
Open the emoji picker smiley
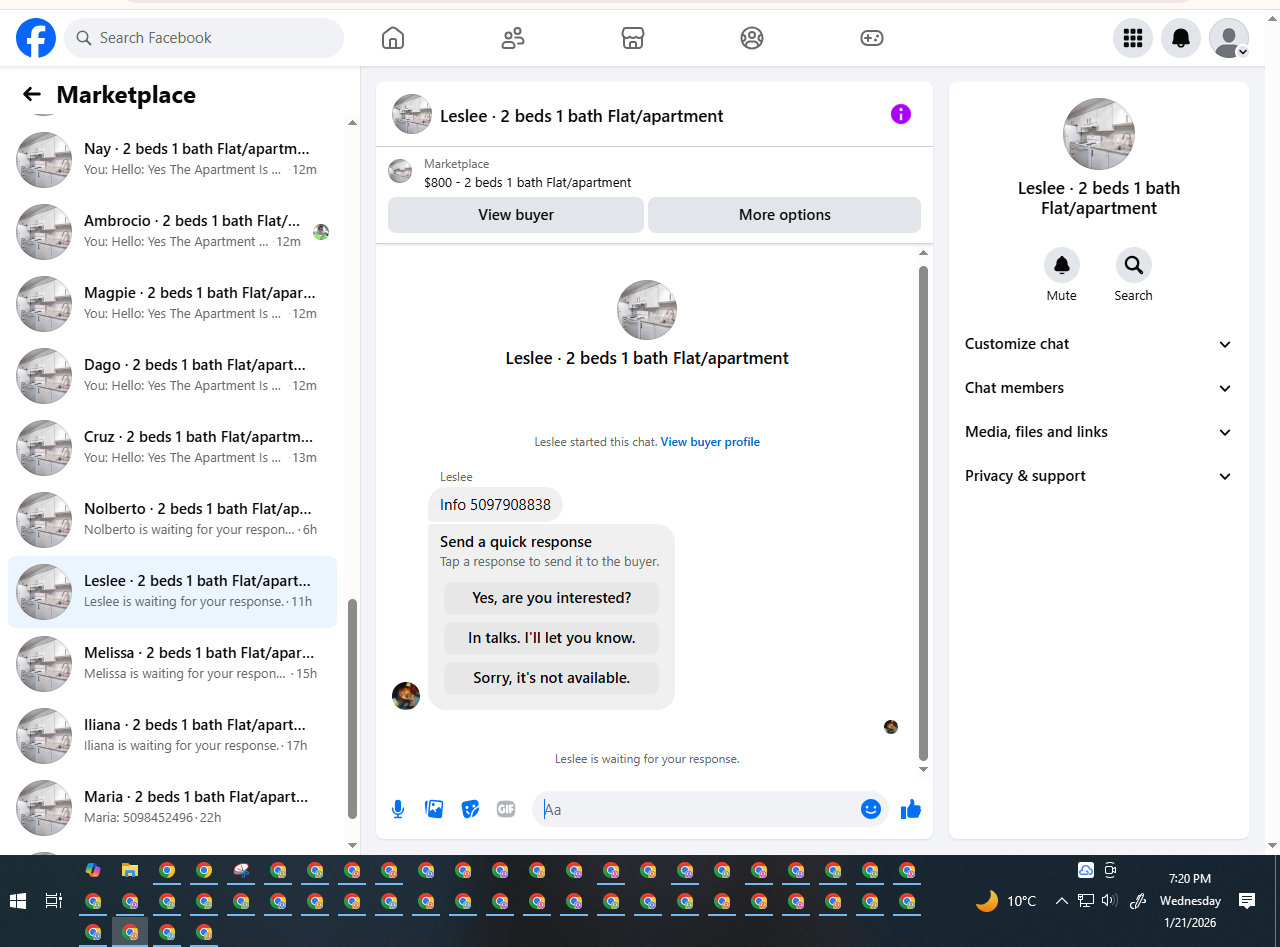pos(871,809)
